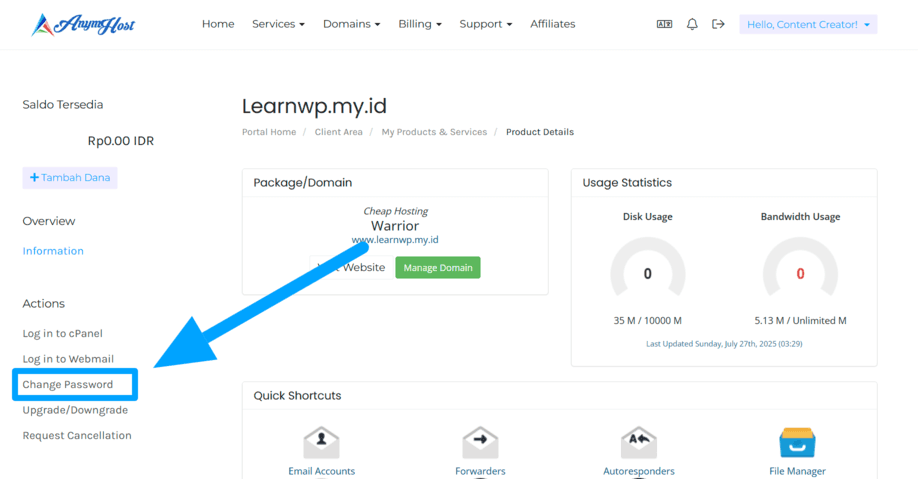The height and width of the screenshot is (479, 918).
Task: Expand the Services menu
Action: 278,24
